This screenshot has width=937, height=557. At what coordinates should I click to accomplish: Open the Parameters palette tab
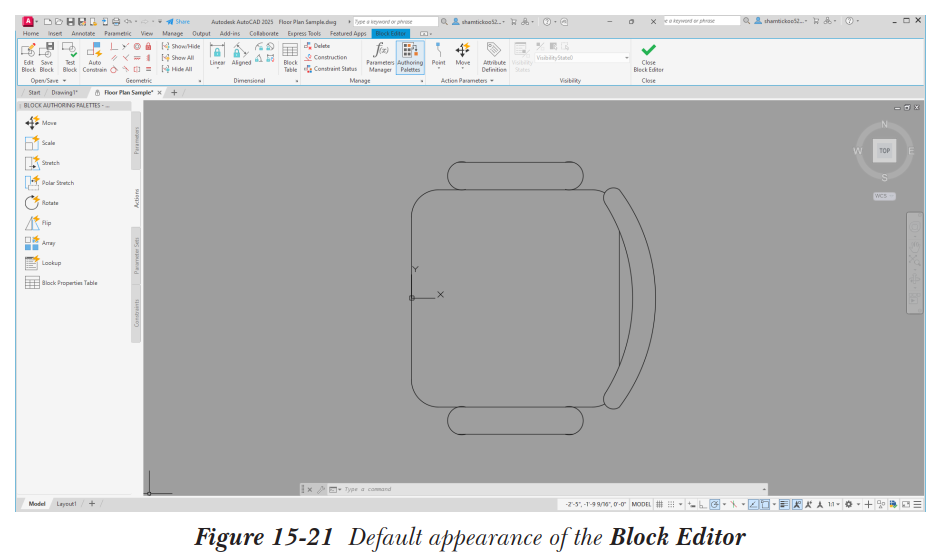coord(136,140)
